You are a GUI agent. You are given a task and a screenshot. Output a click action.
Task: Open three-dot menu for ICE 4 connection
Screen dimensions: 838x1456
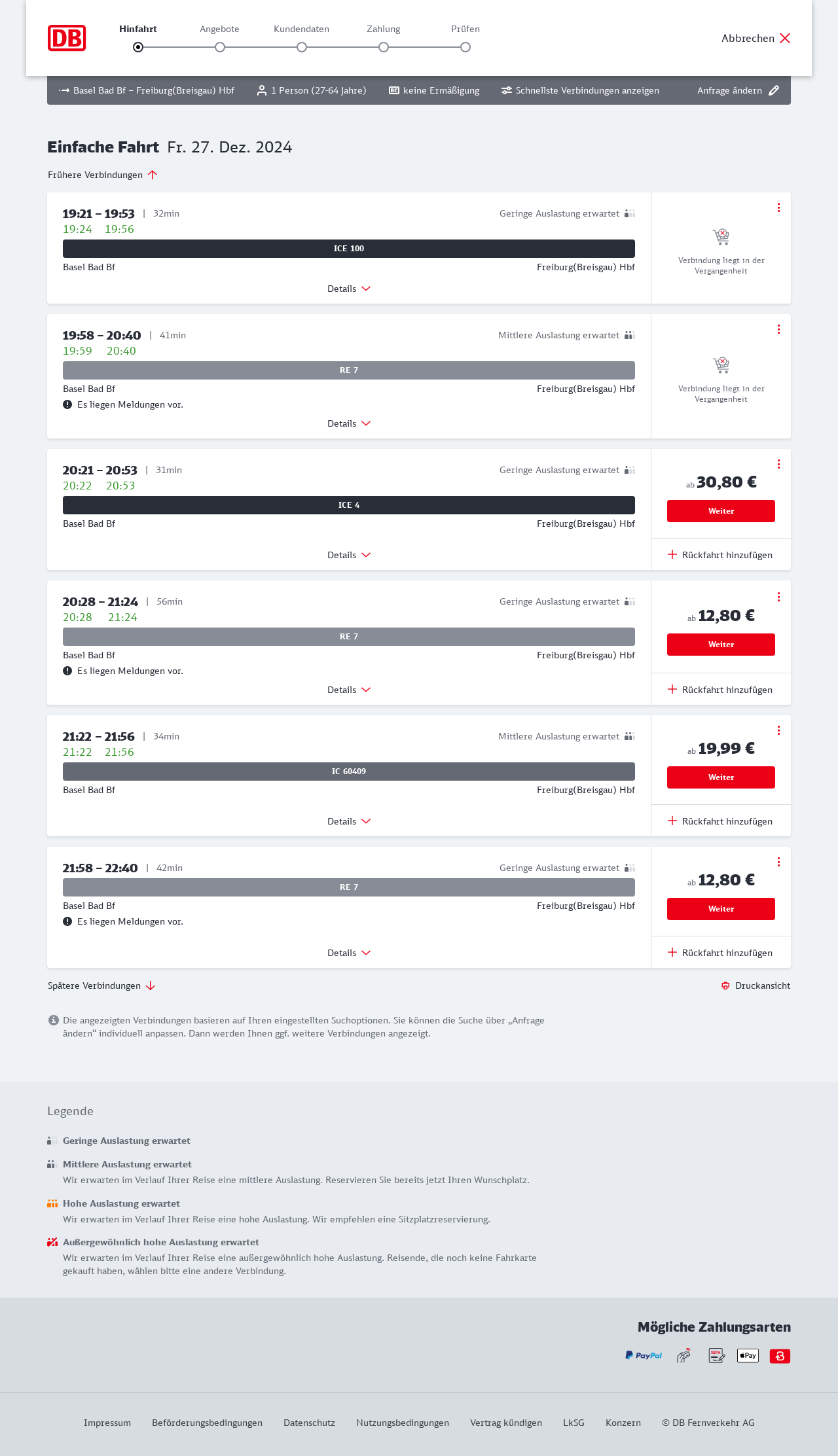point(778,464)
